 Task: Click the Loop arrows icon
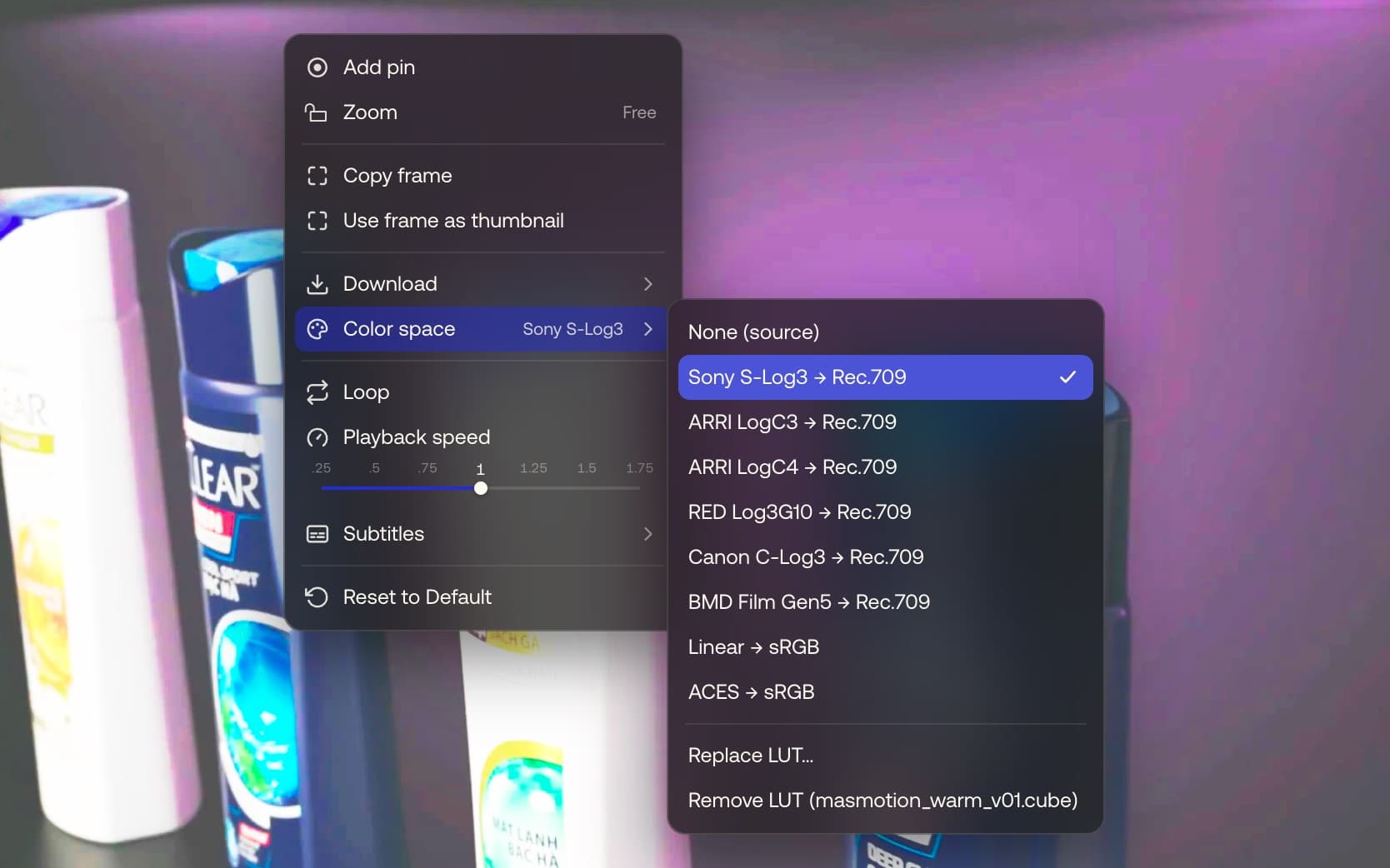pyautogui.click(x=317, y=392)
